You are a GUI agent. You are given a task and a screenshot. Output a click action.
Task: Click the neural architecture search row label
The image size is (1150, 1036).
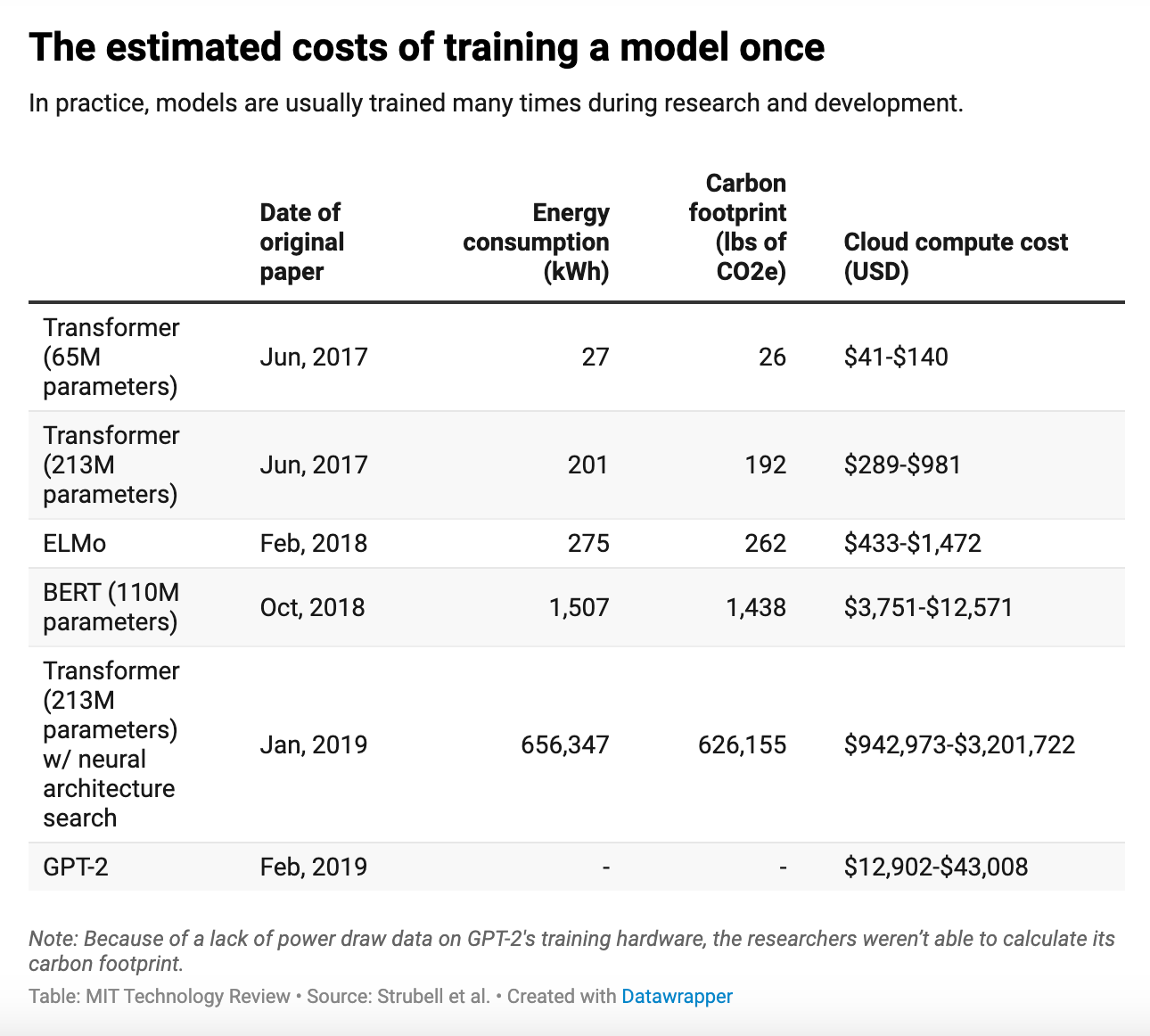click(x=111, y=744)
